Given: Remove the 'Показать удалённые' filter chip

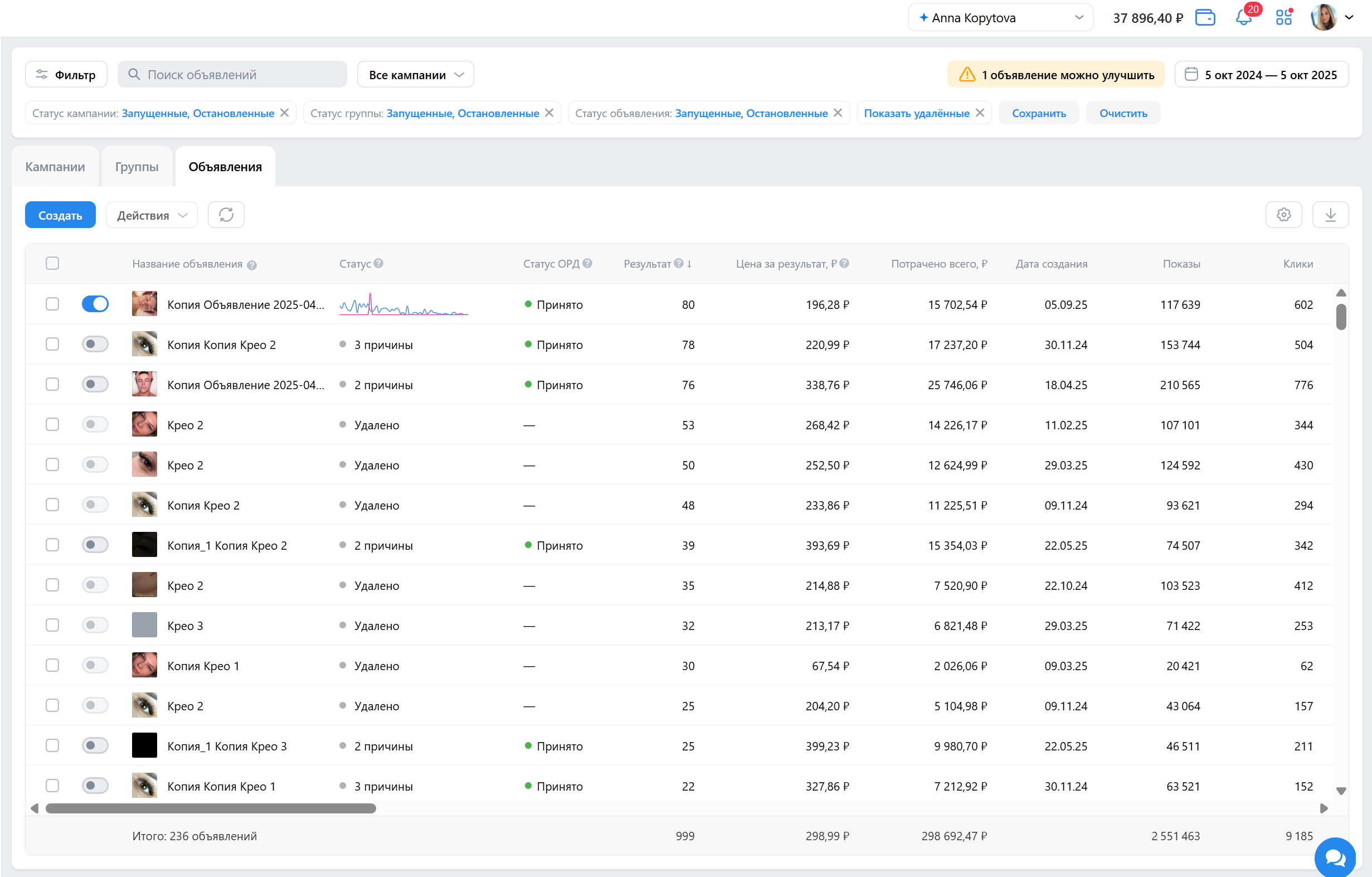Looking at the screenshot, I should [x=980, y=113].
